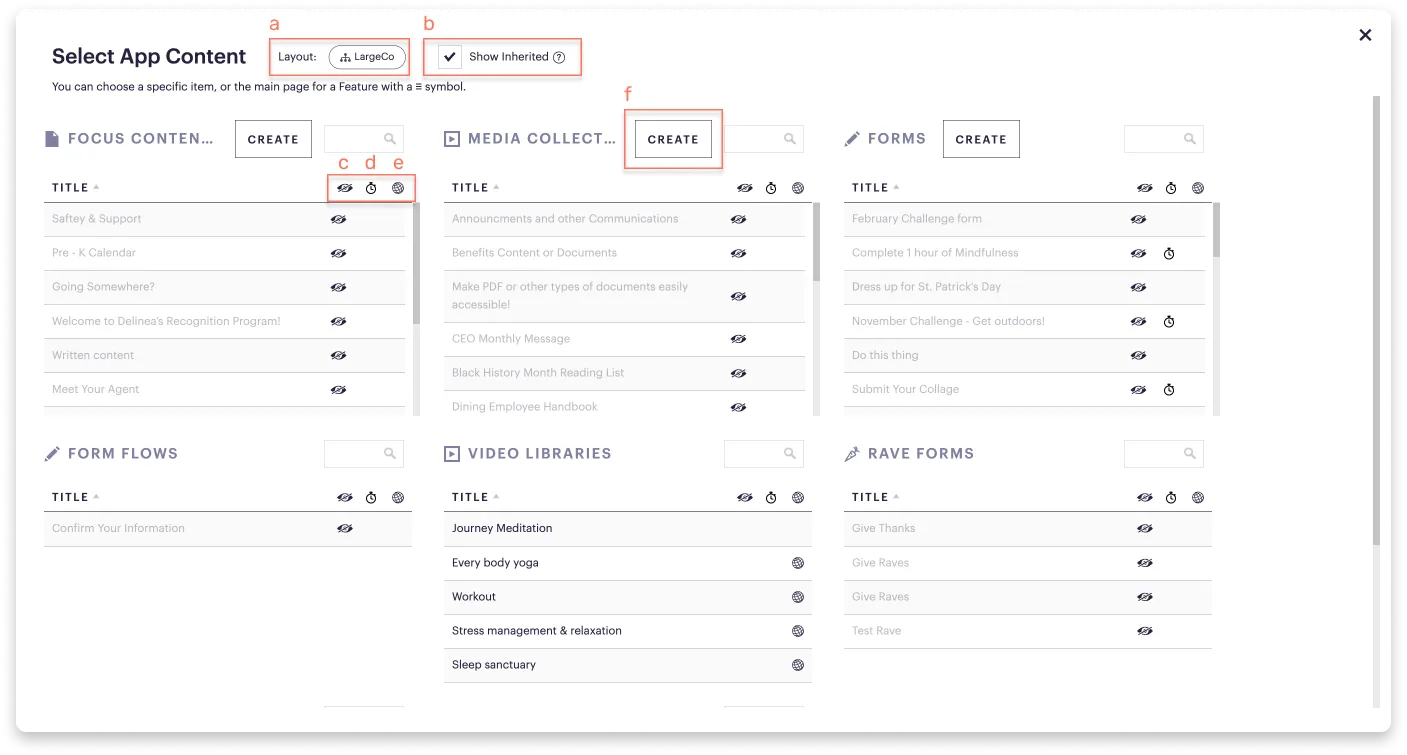Click the stopwatch icon on November Challenge row
Screen dimensions: 1407x755
[x=1169, y=322]
